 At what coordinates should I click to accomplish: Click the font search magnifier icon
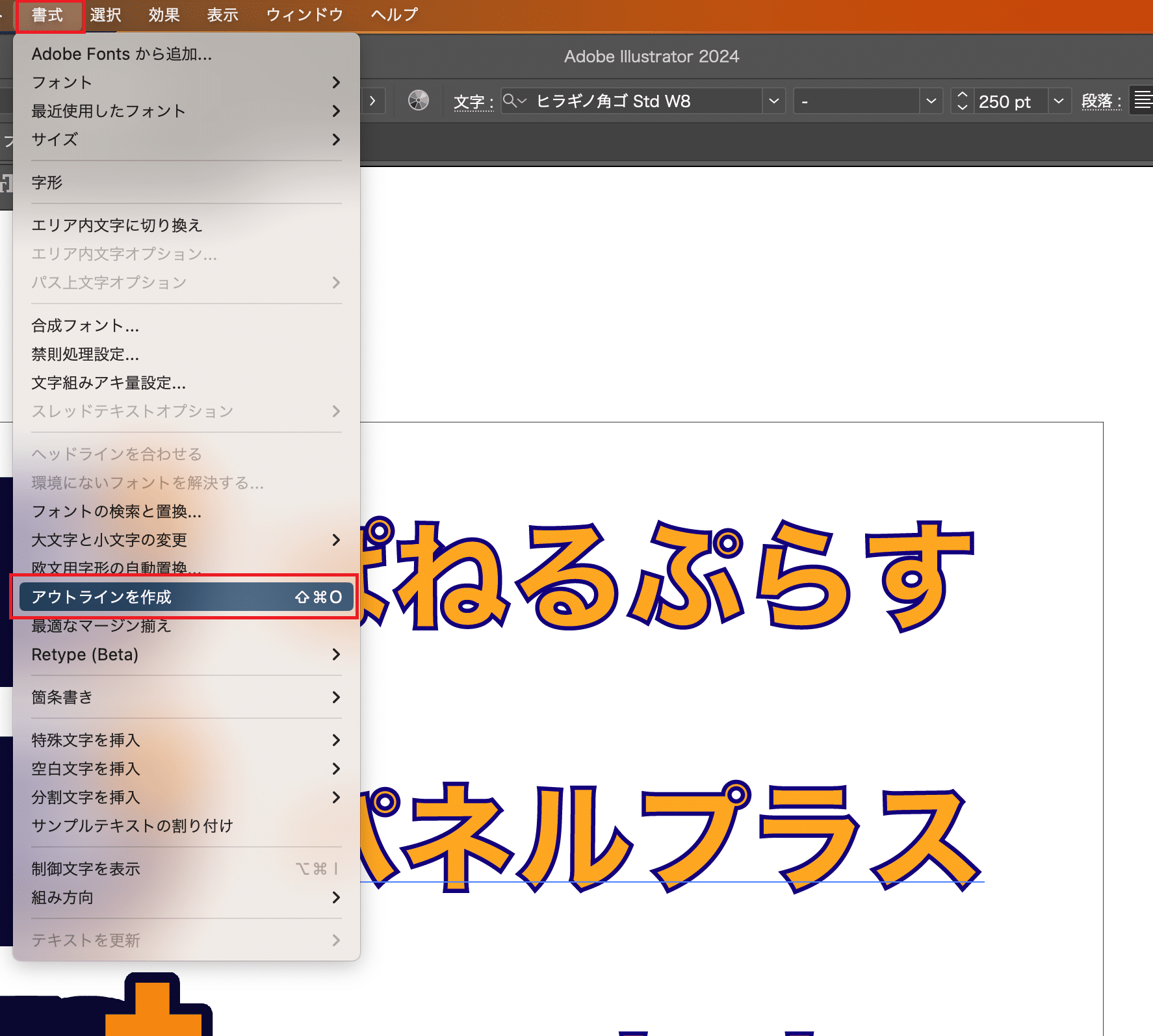coord(511,101)
